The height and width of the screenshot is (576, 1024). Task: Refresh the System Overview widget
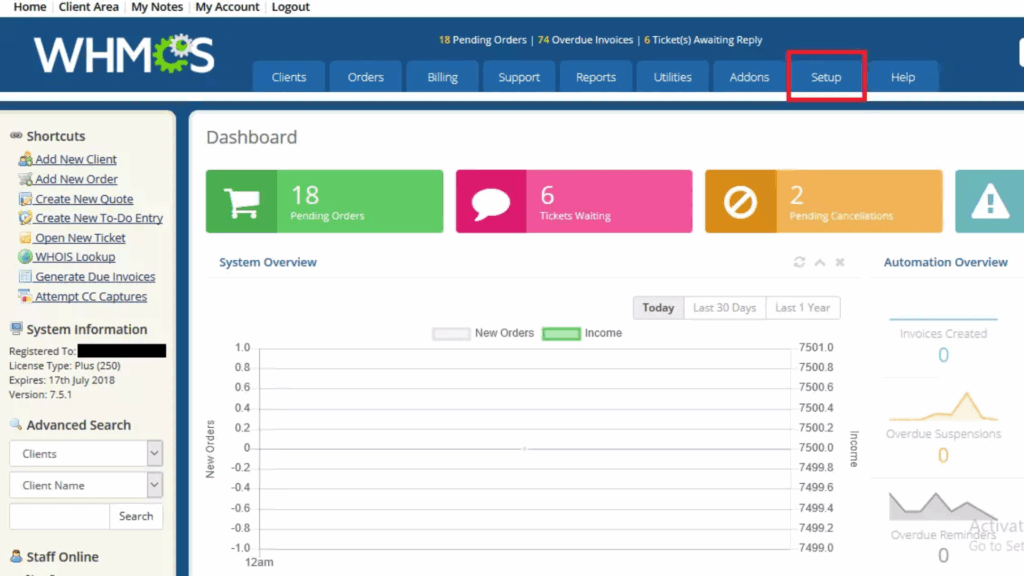click(799, 262)
